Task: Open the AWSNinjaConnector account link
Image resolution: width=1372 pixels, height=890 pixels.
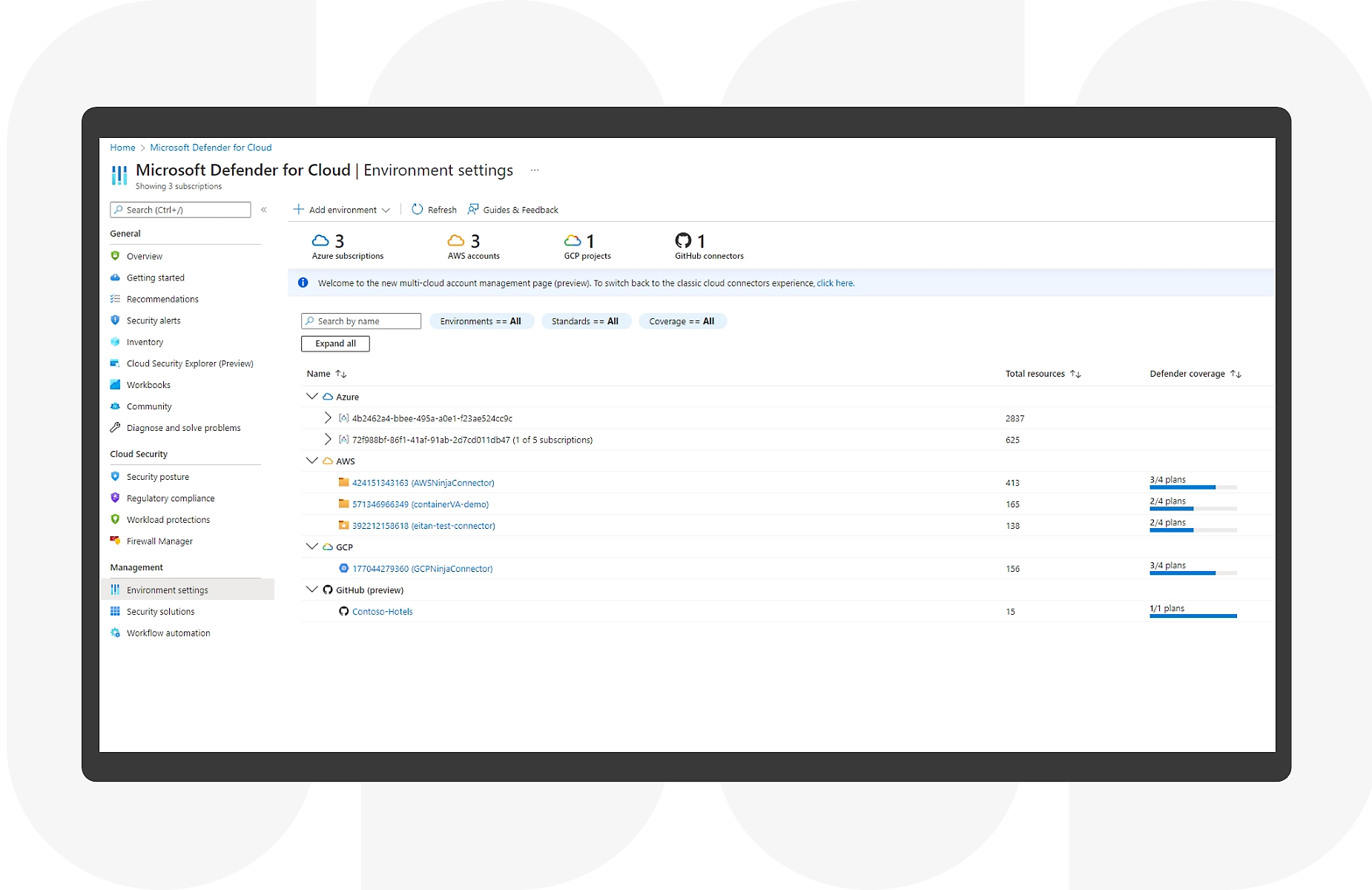Action: click(x=423, y=483)
